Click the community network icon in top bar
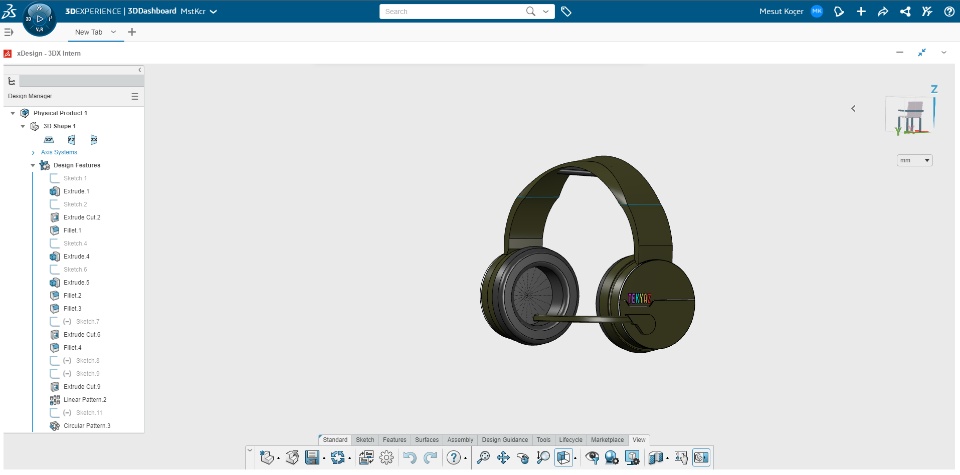Image resolution: width=960 pixels, height=475 pixels. 905,11
